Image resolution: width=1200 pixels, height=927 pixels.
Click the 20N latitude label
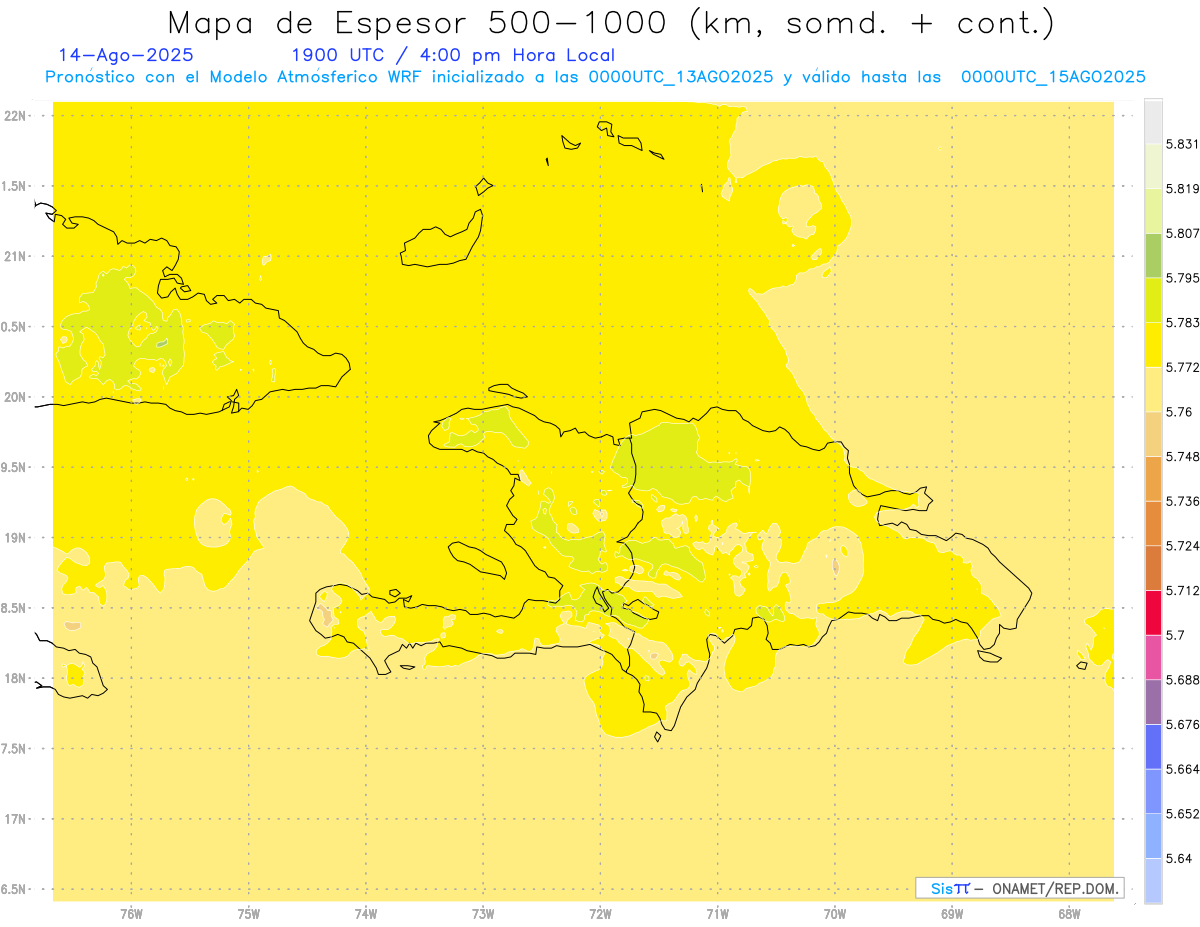point(15,397)
